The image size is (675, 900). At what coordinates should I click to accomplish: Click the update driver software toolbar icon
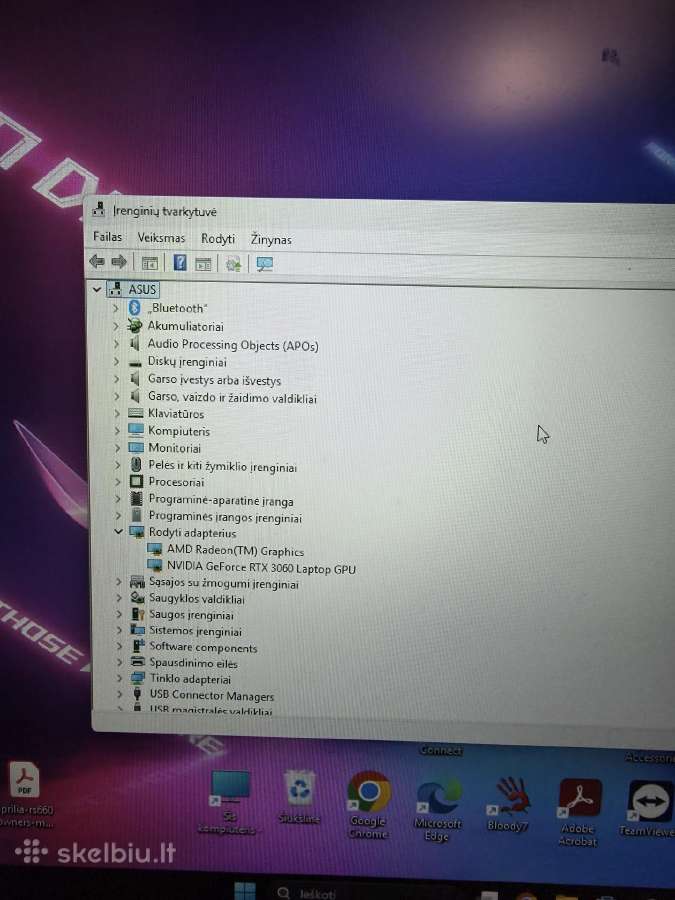tap(233, 264)
